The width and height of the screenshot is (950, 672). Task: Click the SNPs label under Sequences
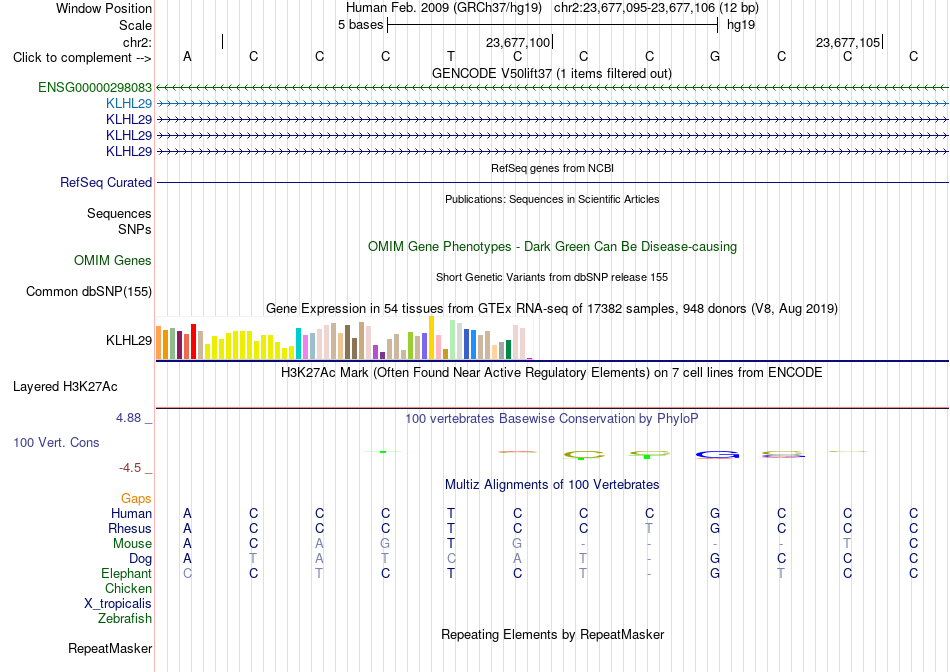tap(135, 230)
